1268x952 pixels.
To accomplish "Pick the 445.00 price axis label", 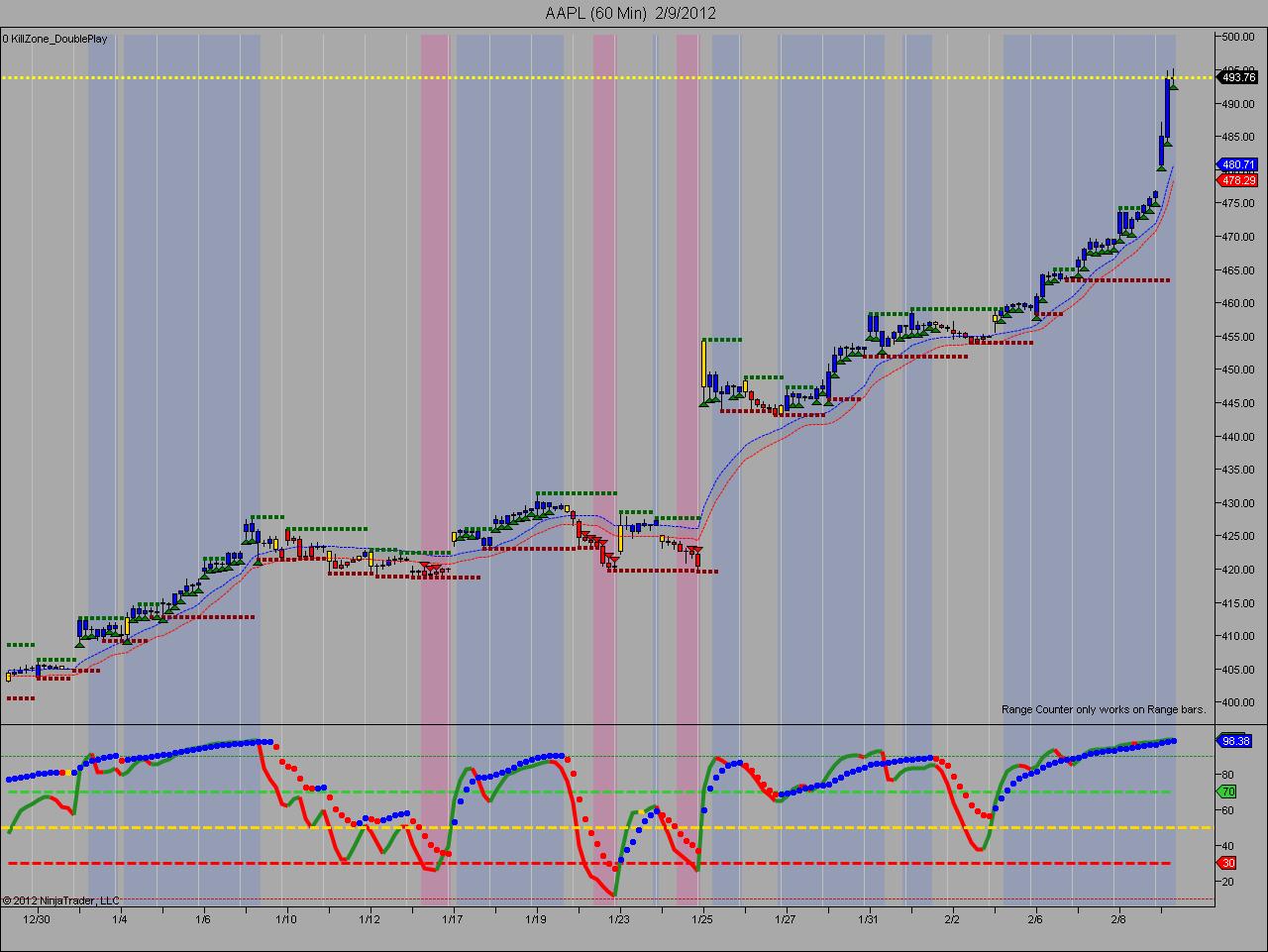I will click(x=1238, y=403).
